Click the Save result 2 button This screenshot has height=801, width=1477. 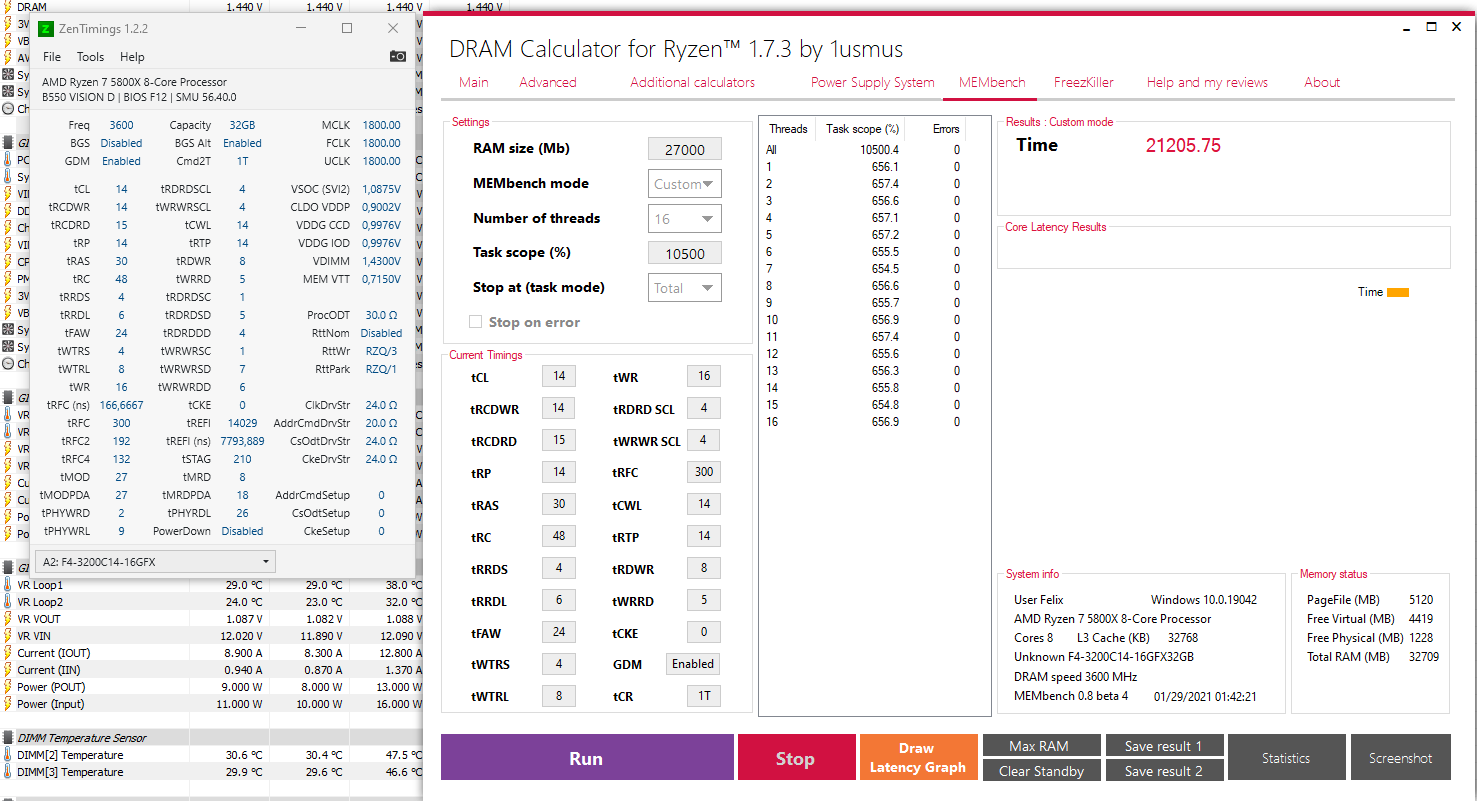pos(1163,771)
